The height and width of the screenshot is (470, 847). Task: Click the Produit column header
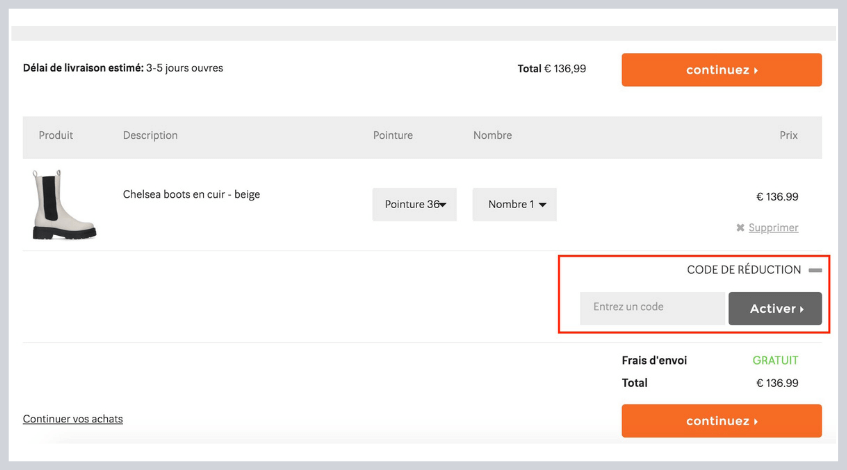point(56,135)
